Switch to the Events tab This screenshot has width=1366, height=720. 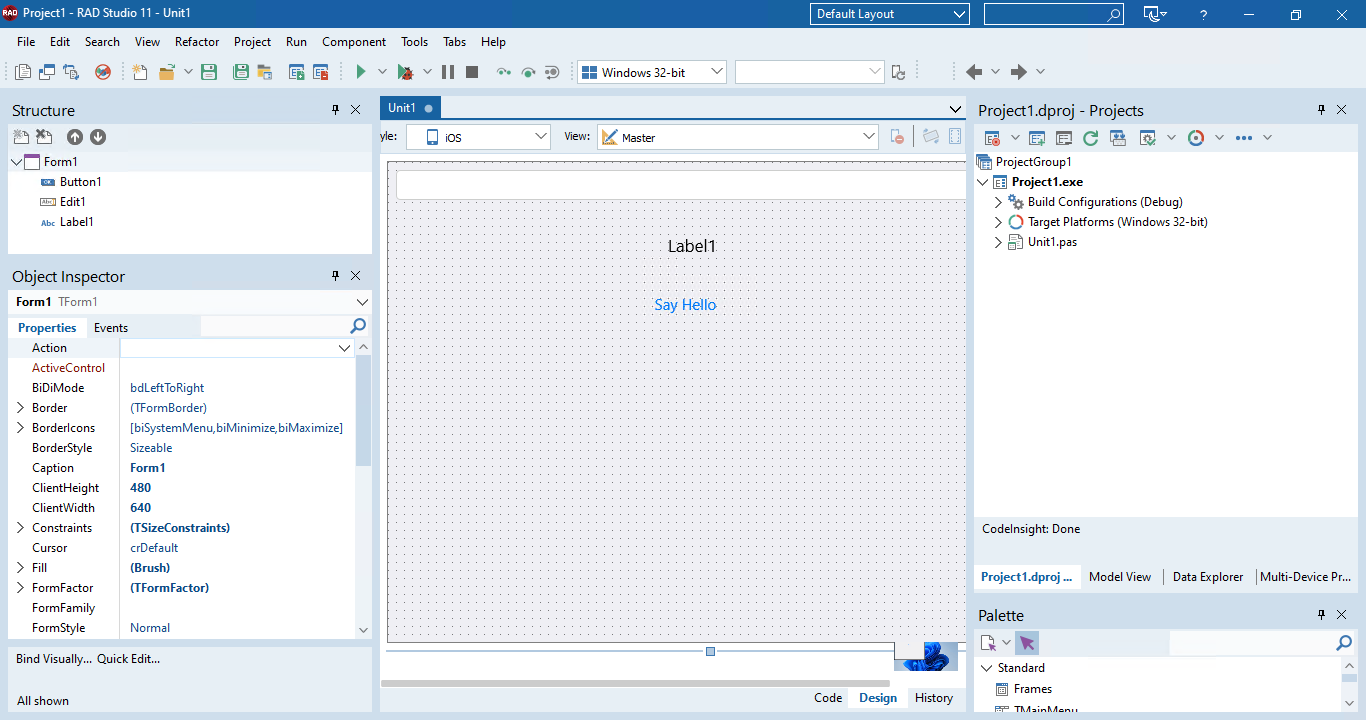click(x=111, y=328)
